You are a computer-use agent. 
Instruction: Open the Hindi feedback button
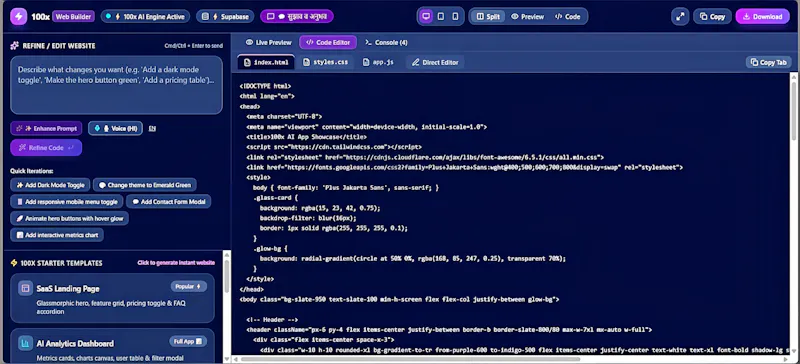pyautogui.click(x=297, y=16)
